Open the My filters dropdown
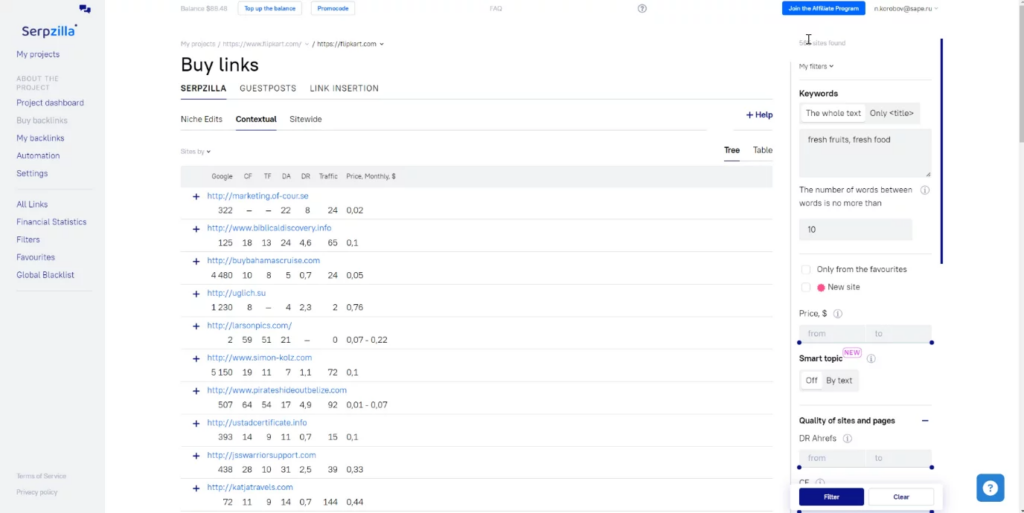 816,67
